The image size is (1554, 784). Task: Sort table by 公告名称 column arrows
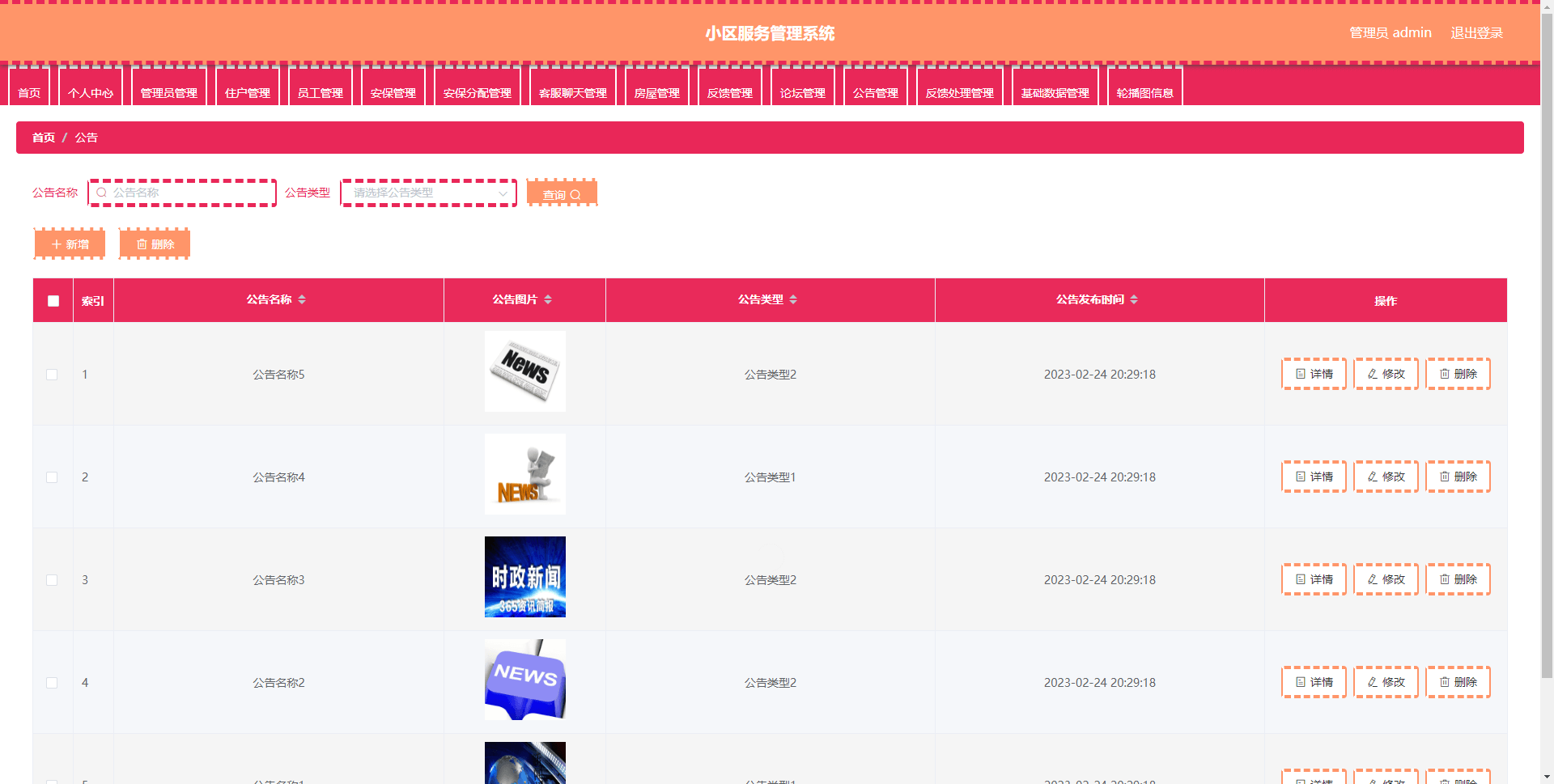302,299
